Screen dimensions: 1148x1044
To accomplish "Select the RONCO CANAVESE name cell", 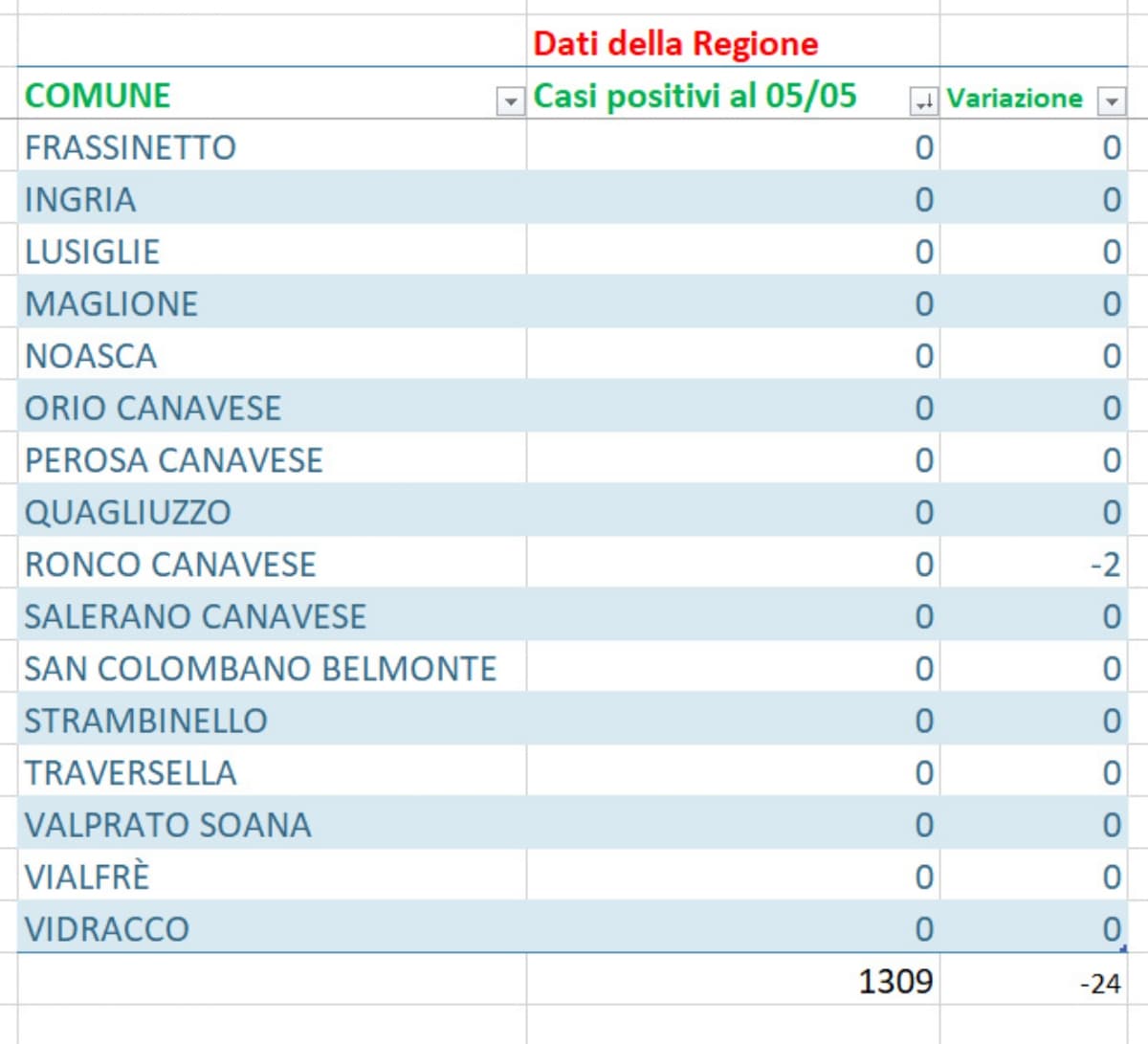I will click(170, 565).
